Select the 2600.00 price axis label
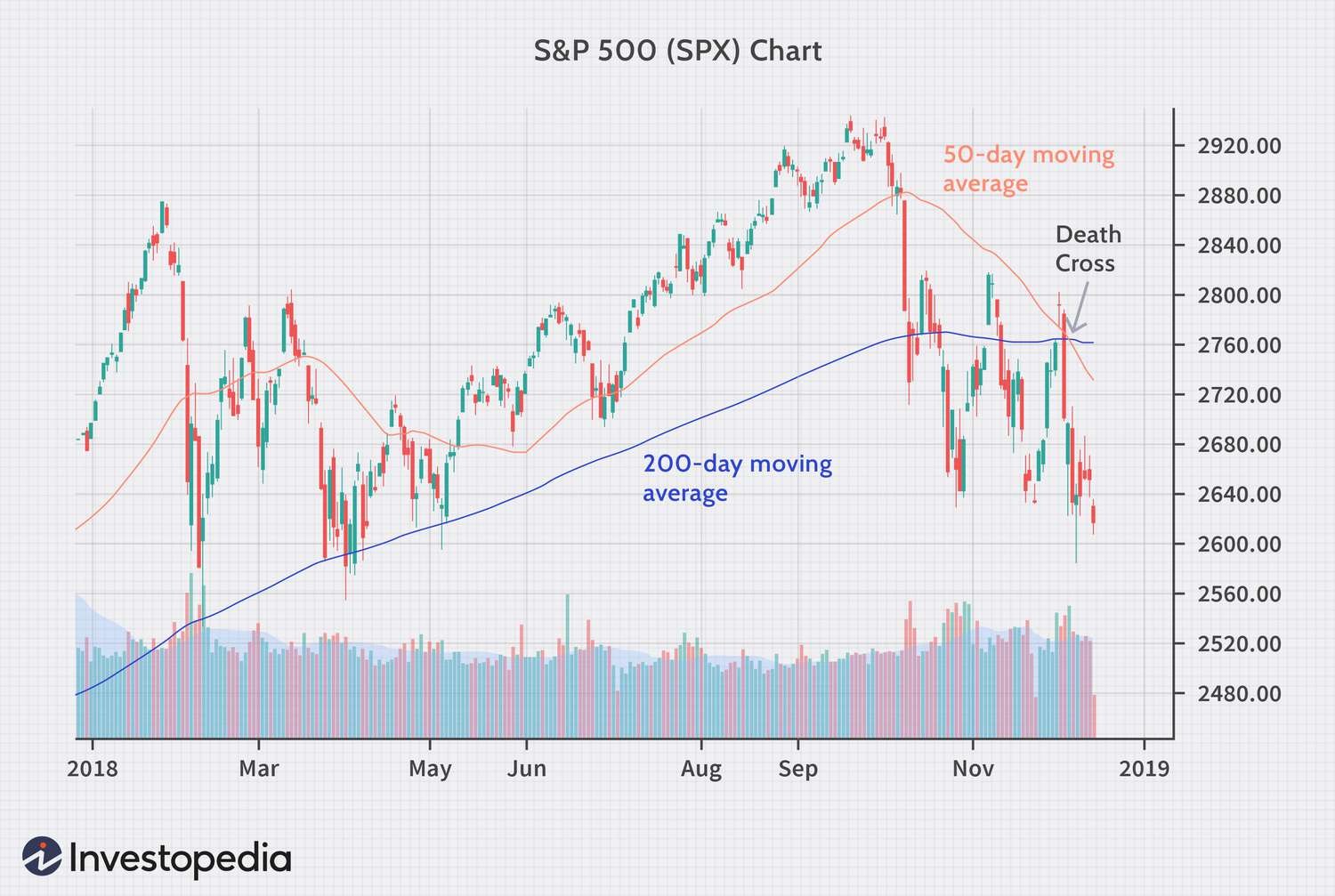The width and height of the screenshot is (1335, 896). [1239, 545]
